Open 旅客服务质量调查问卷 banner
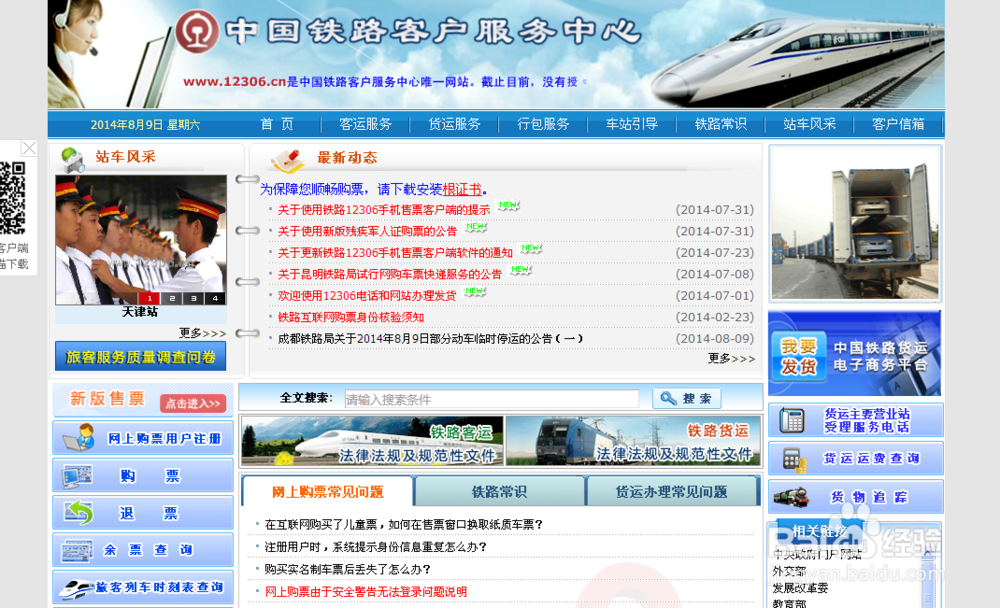 coord(140,356)
